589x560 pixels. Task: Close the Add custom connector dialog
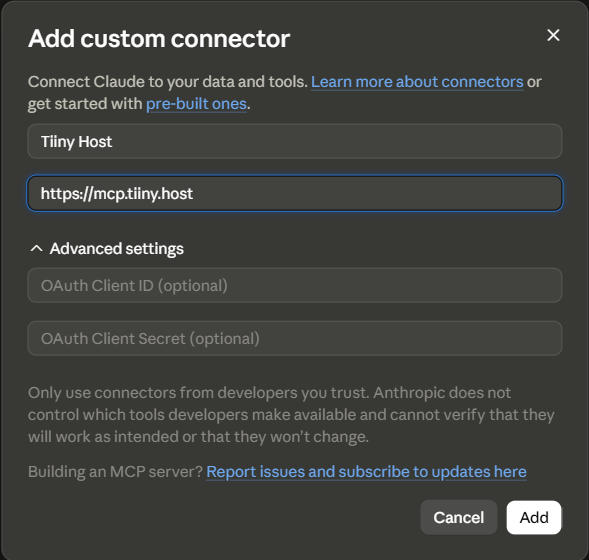click(x=553, y=35)
